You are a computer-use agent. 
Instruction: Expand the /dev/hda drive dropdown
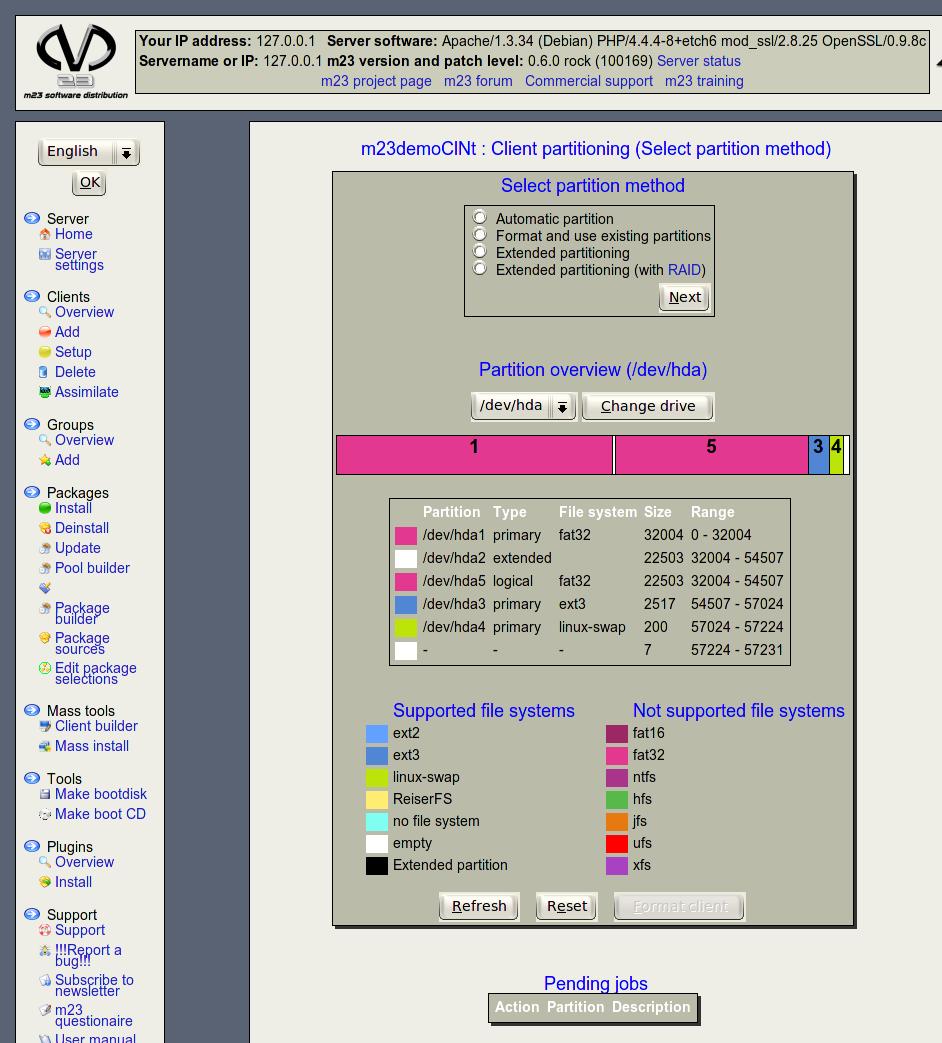pyautogui.click(x=523, y=406)
